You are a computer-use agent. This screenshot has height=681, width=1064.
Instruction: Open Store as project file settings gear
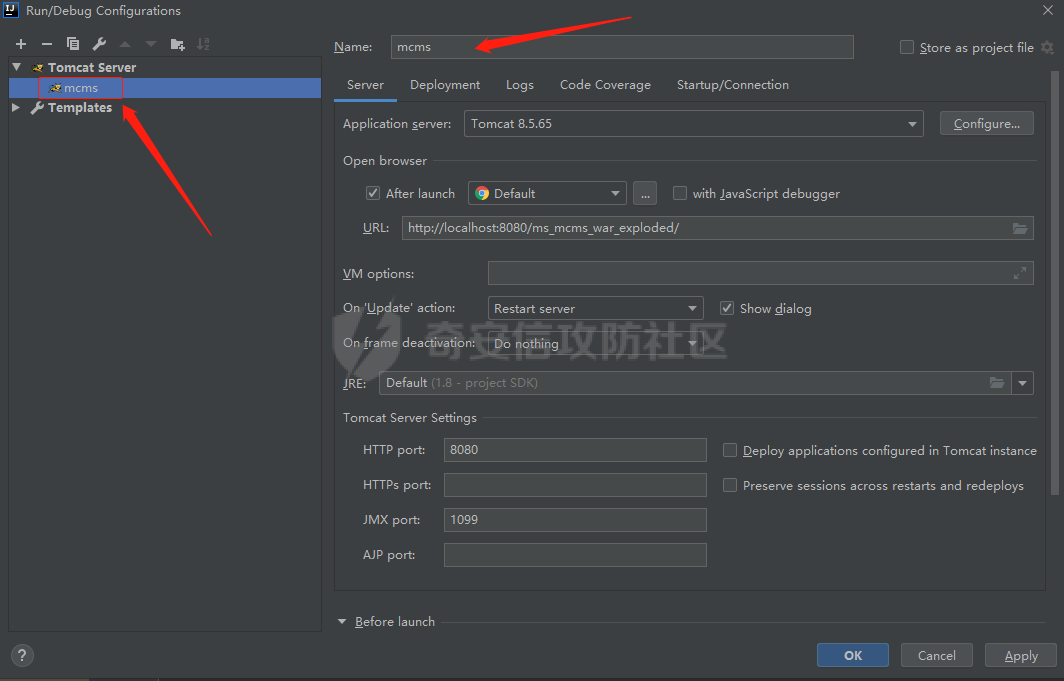(x=1047, y=47)
